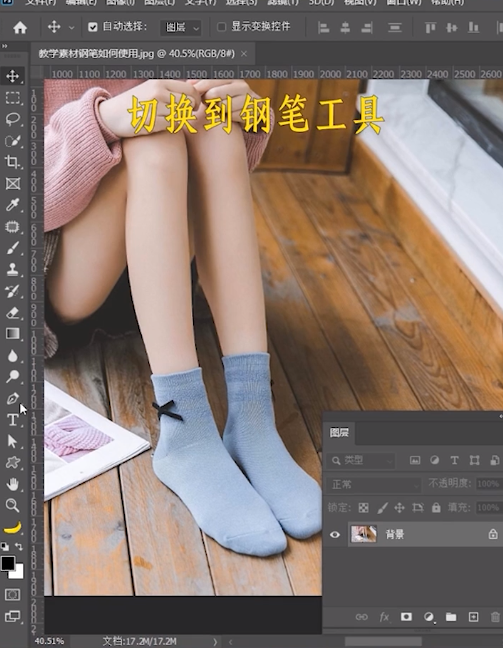Select the Quick Selection tool
Screen dimensions: 503x648
click(x=12, y=141)
